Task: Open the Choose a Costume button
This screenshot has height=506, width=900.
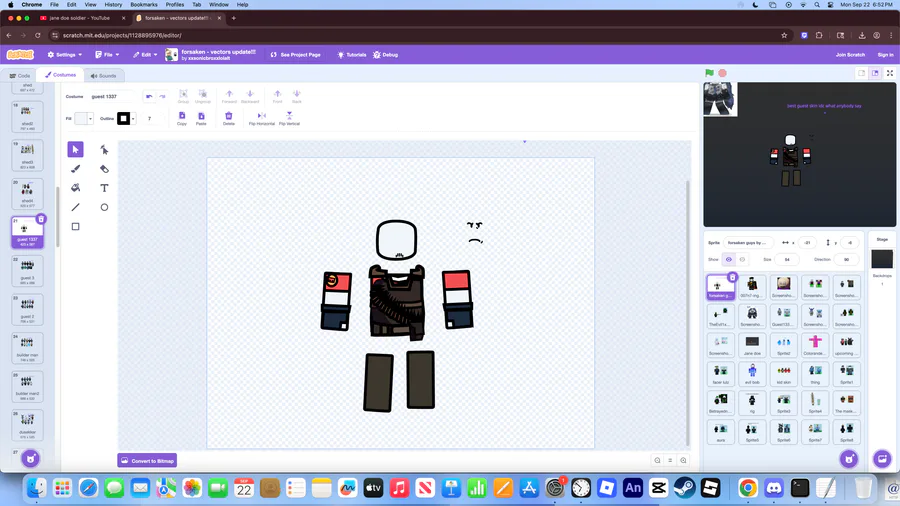Action: click(30, 458)
